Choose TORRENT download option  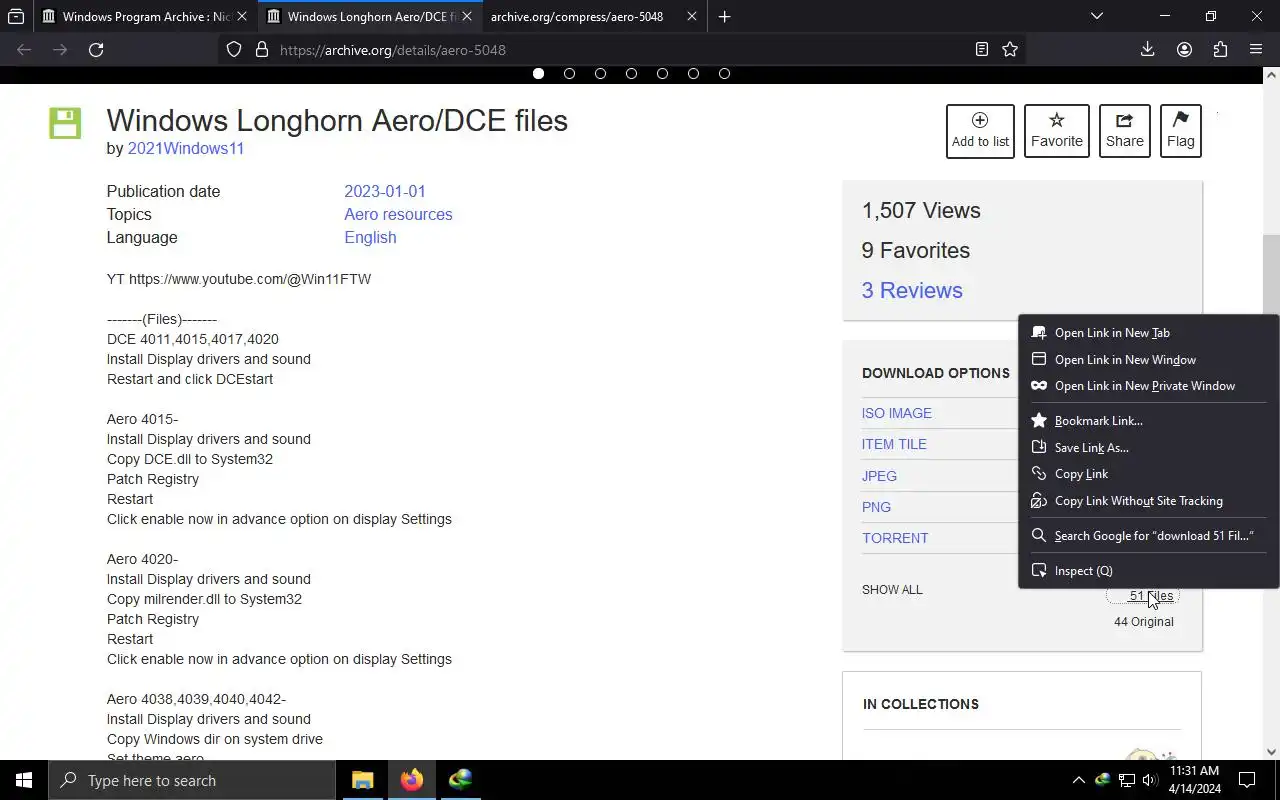[895, 538]
